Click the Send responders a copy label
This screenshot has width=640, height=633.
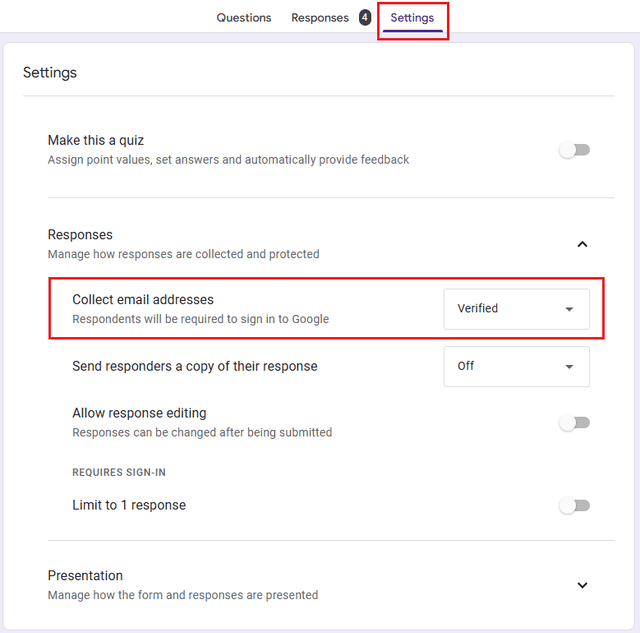click(x=195, y=366)
